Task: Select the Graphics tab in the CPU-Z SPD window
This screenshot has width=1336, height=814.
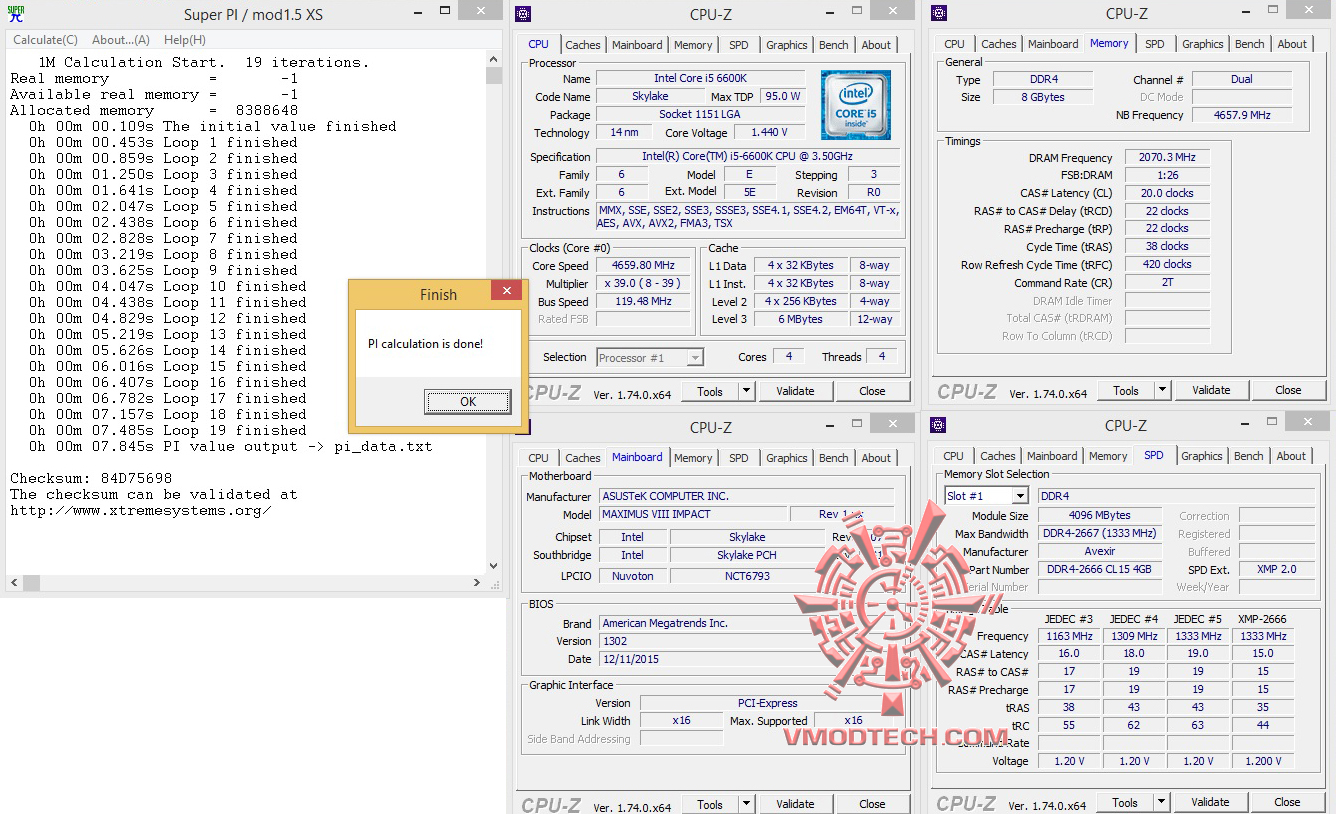Action: (1202, 456)
